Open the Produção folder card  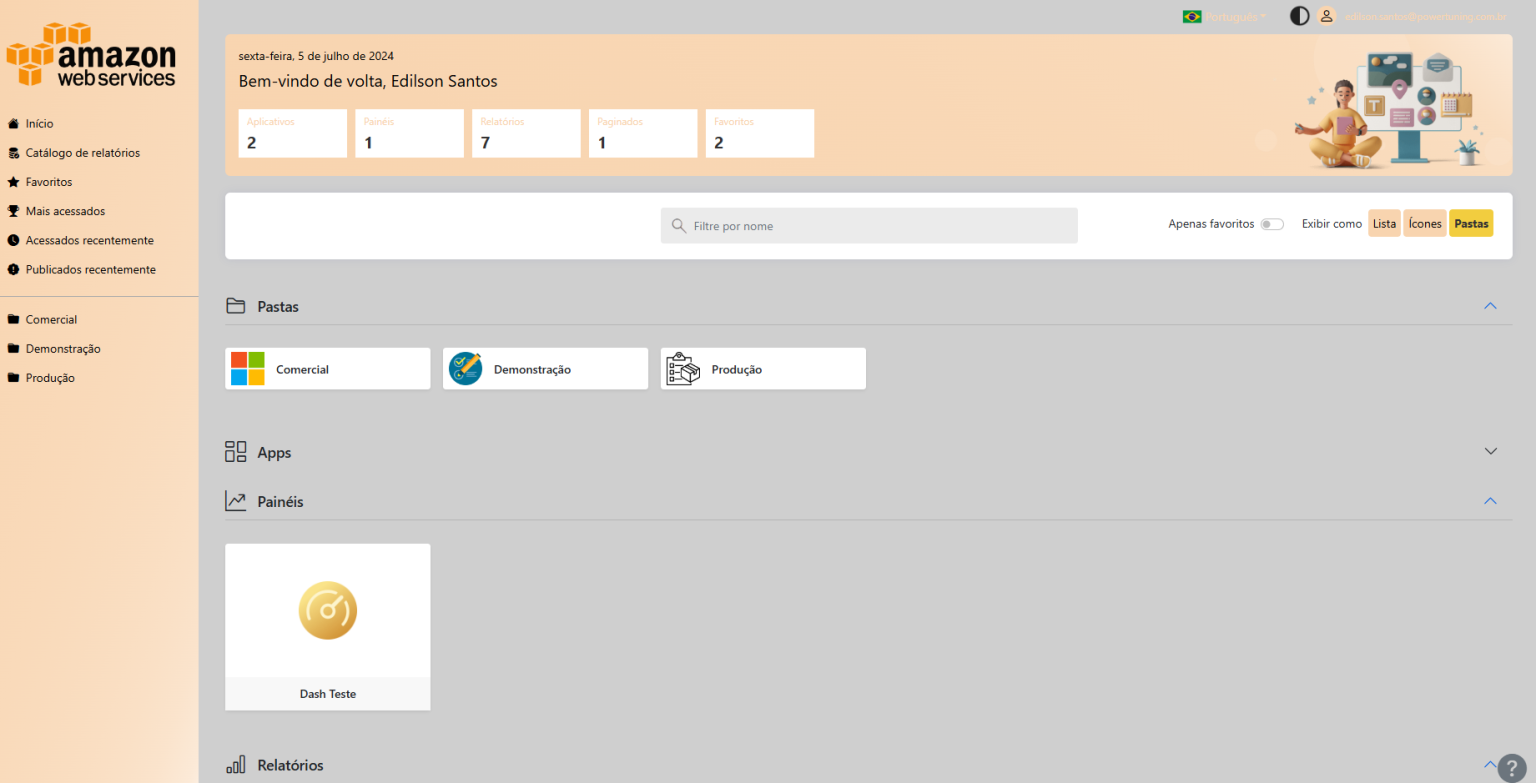[x=762, y=369]
